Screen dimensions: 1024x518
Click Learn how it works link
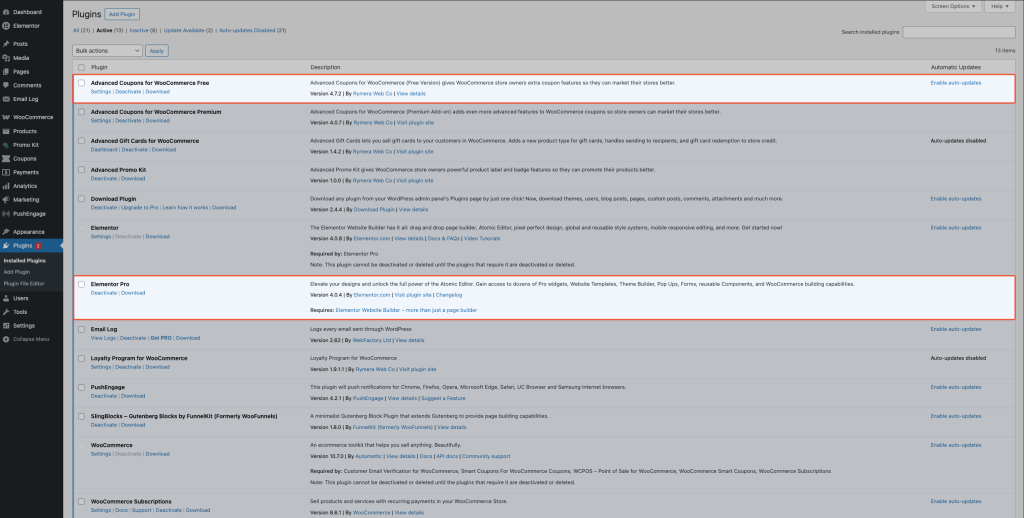tap(185, 208)
